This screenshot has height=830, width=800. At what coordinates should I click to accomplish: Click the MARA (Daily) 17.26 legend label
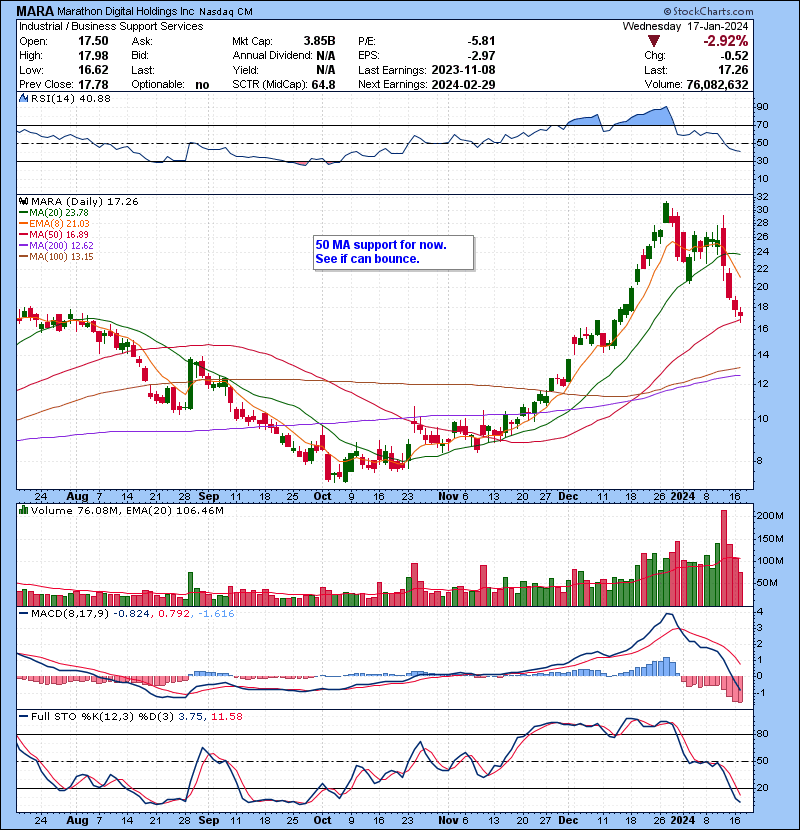tap(85, 201)
